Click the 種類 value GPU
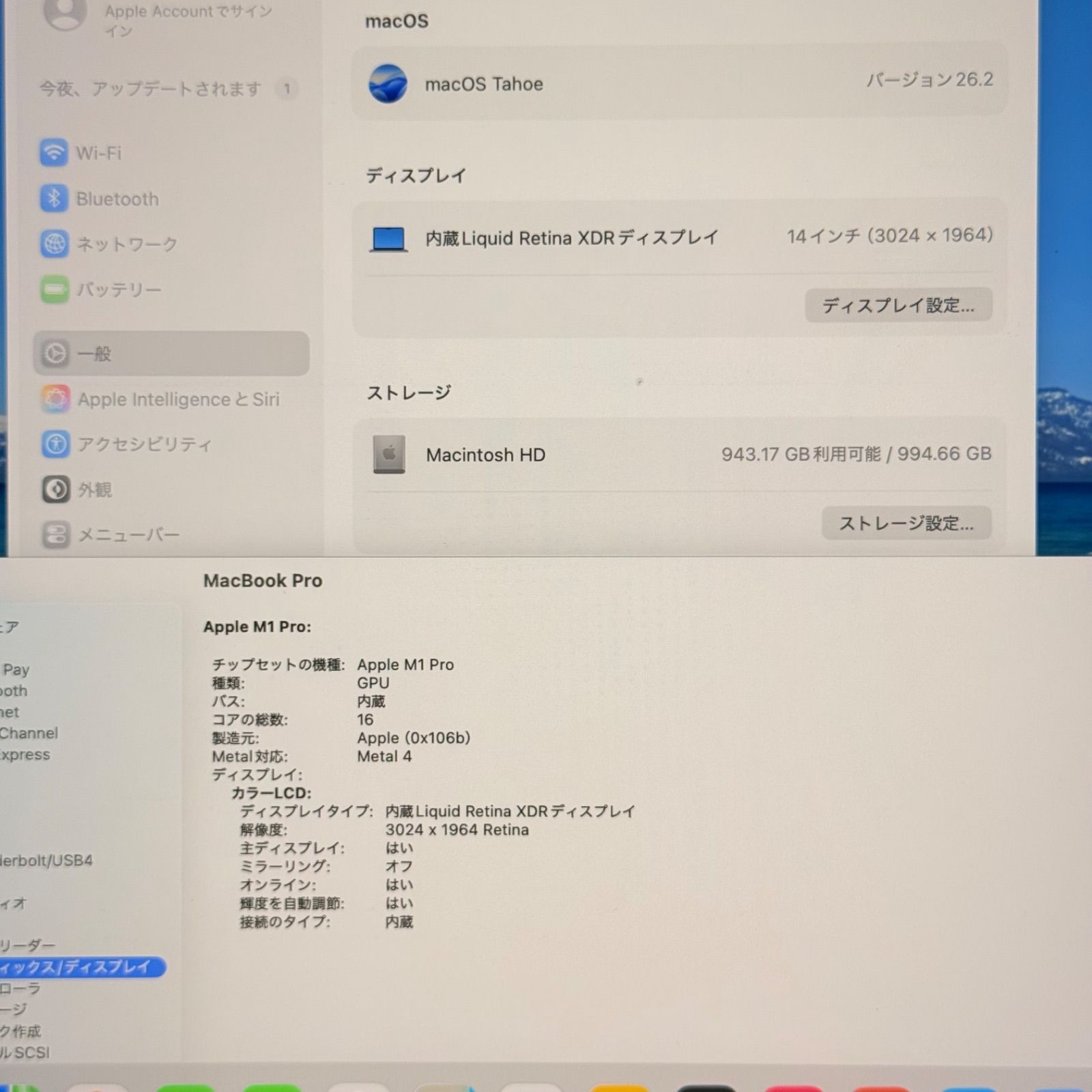This screenshot has width=1092, height=1092. [373, 682]
